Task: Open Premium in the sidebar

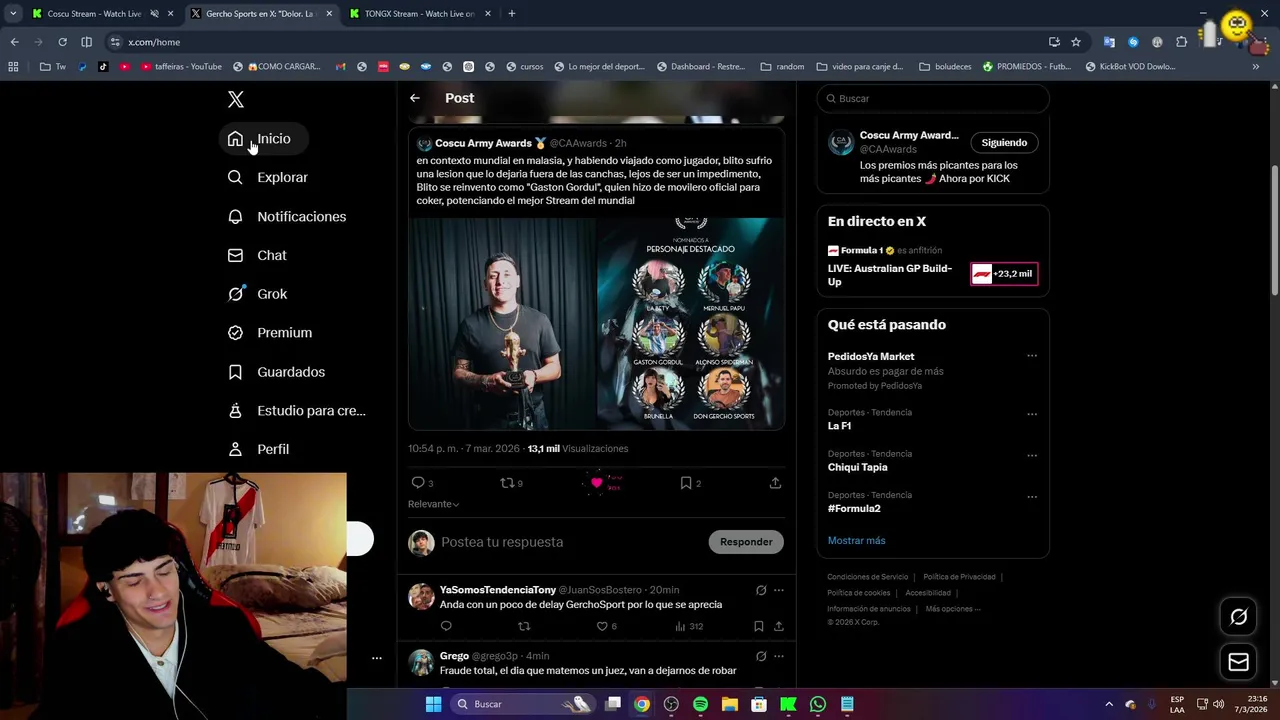Action: point(270,333)
